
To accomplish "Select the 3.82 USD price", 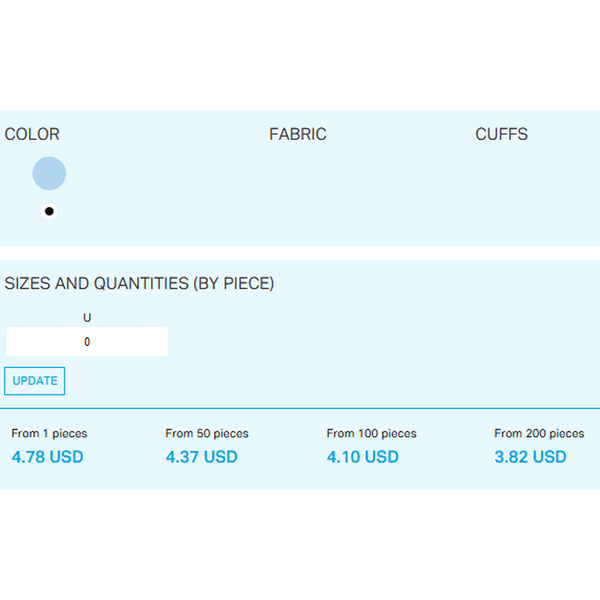I will click(530, 457).
